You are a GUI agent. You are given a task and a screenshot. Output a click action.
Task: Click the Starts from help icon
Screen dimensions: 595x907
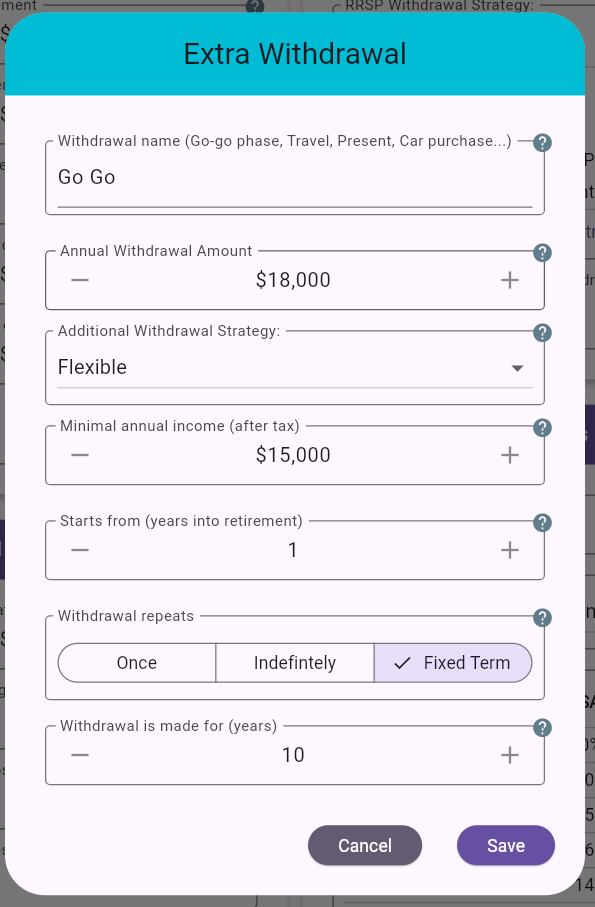(x=541, y=523)
